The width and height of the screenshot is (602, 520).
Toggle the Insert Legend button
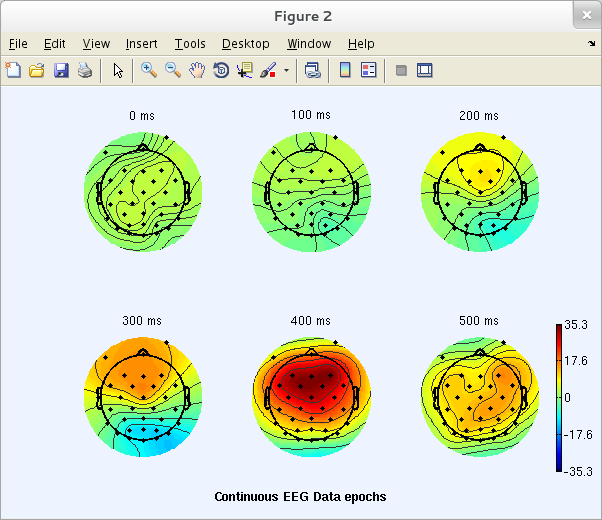coord(368,70)
